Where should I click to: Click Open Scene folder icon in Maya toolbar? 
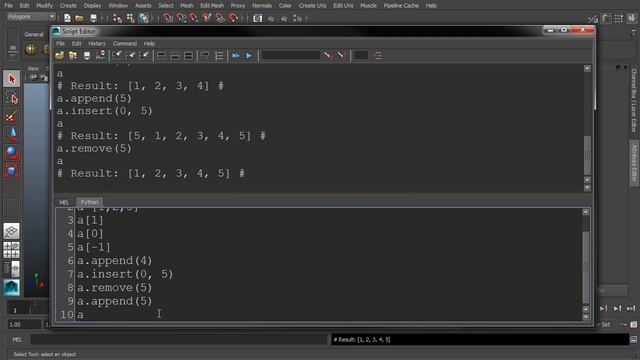80,18
